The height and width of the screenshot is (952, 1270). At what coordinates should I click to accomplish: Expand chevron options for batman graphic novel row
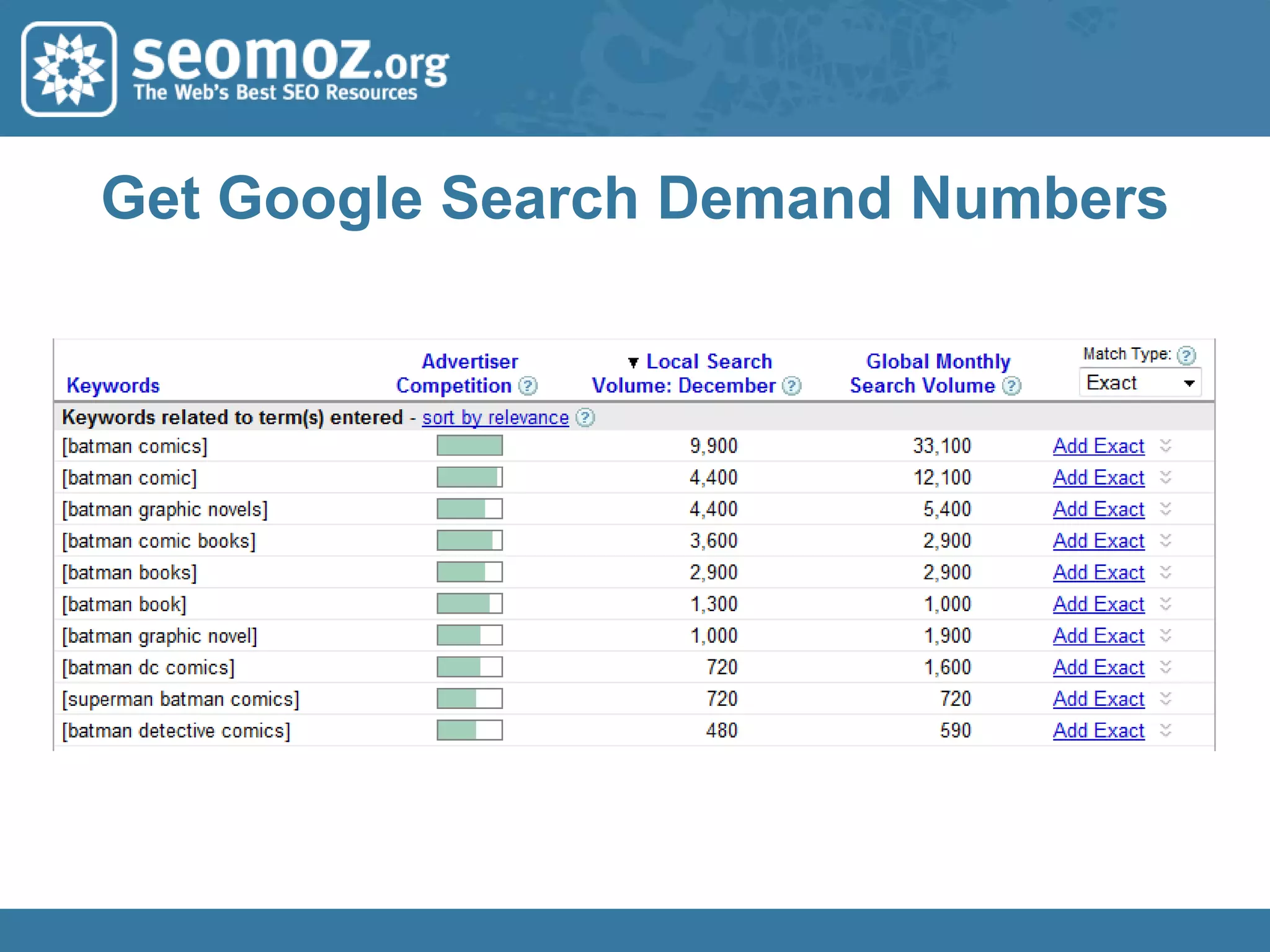pos(1166,635)
